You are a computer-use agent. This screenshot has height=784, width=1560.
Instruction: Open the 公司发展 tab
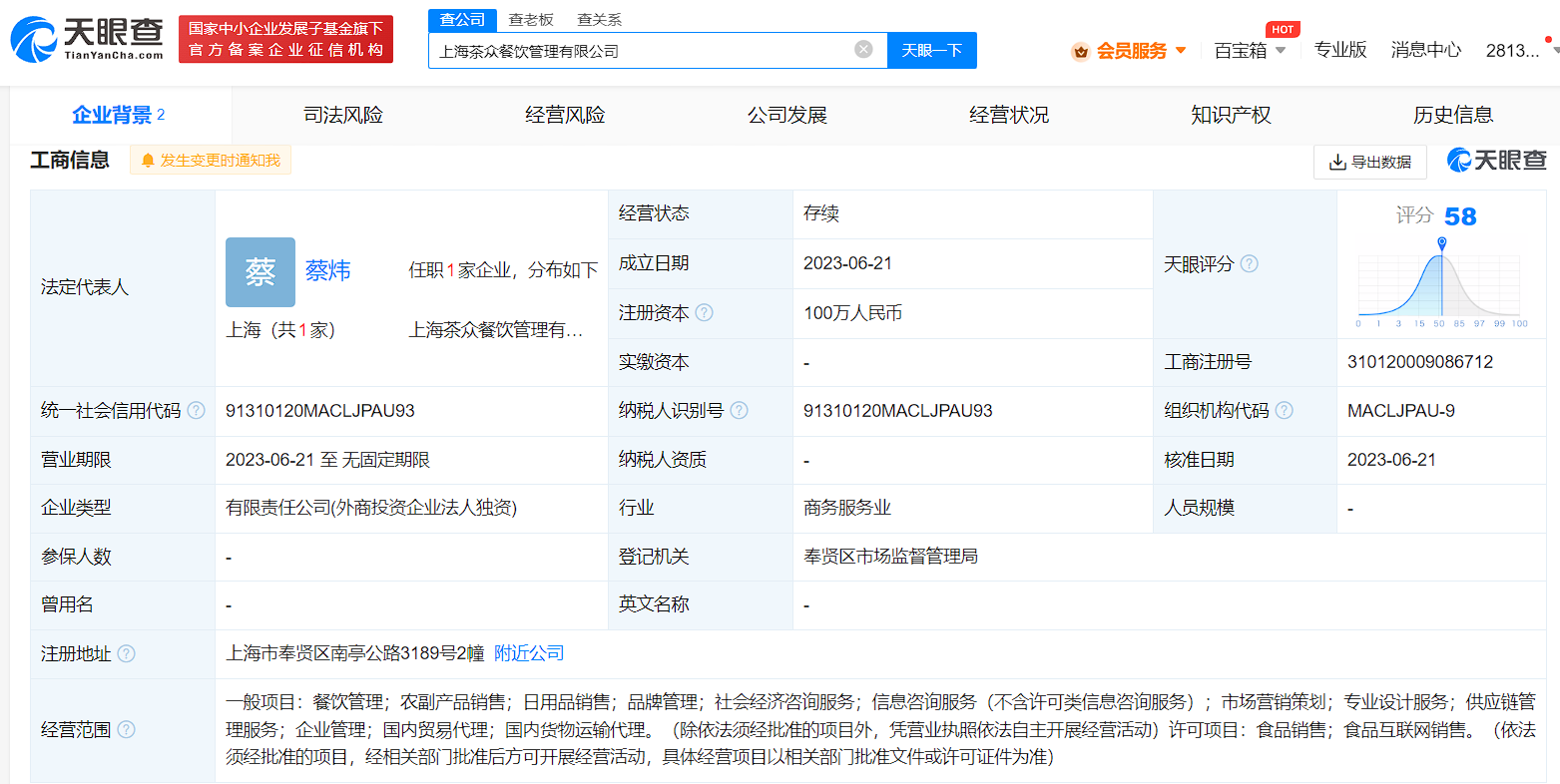click(787, 115)
